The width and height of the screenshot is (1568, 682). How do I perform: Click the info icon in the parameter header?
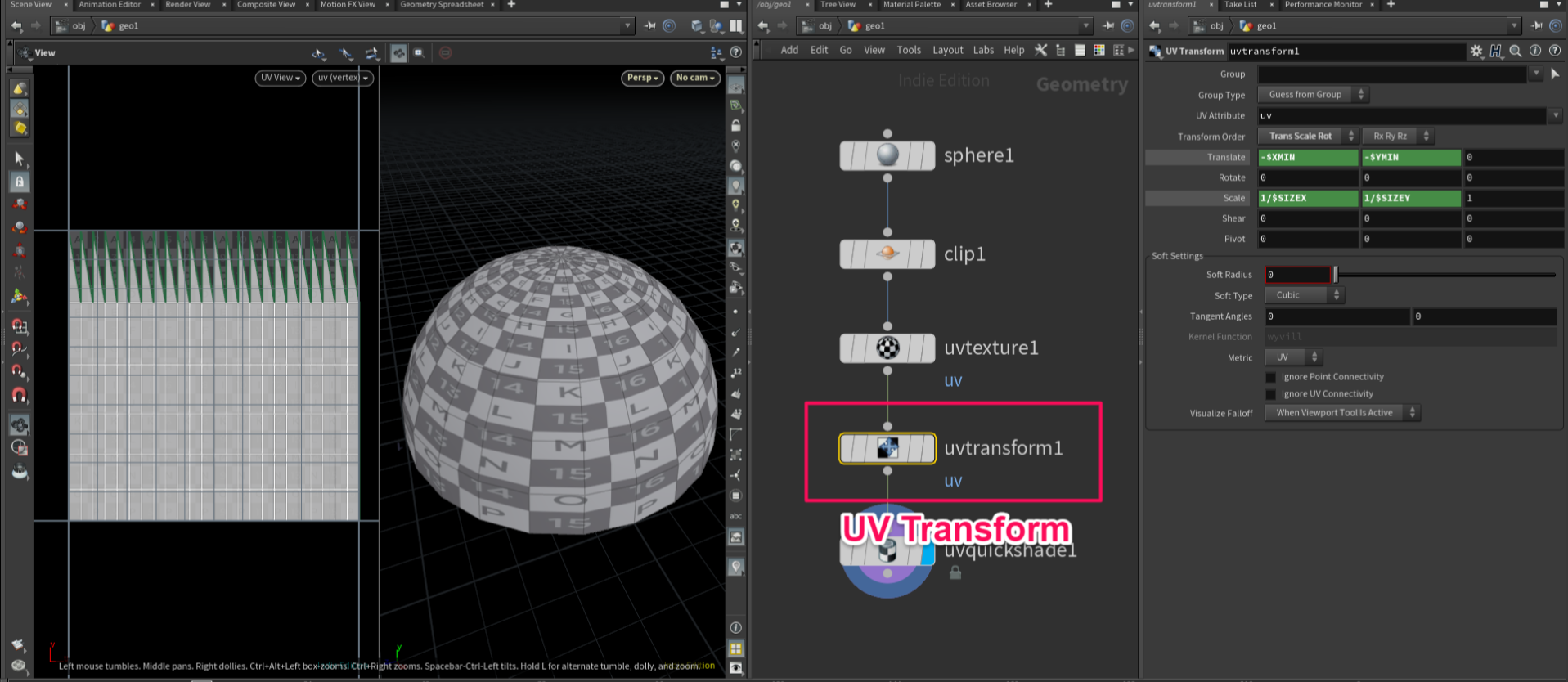(1535, 51)
